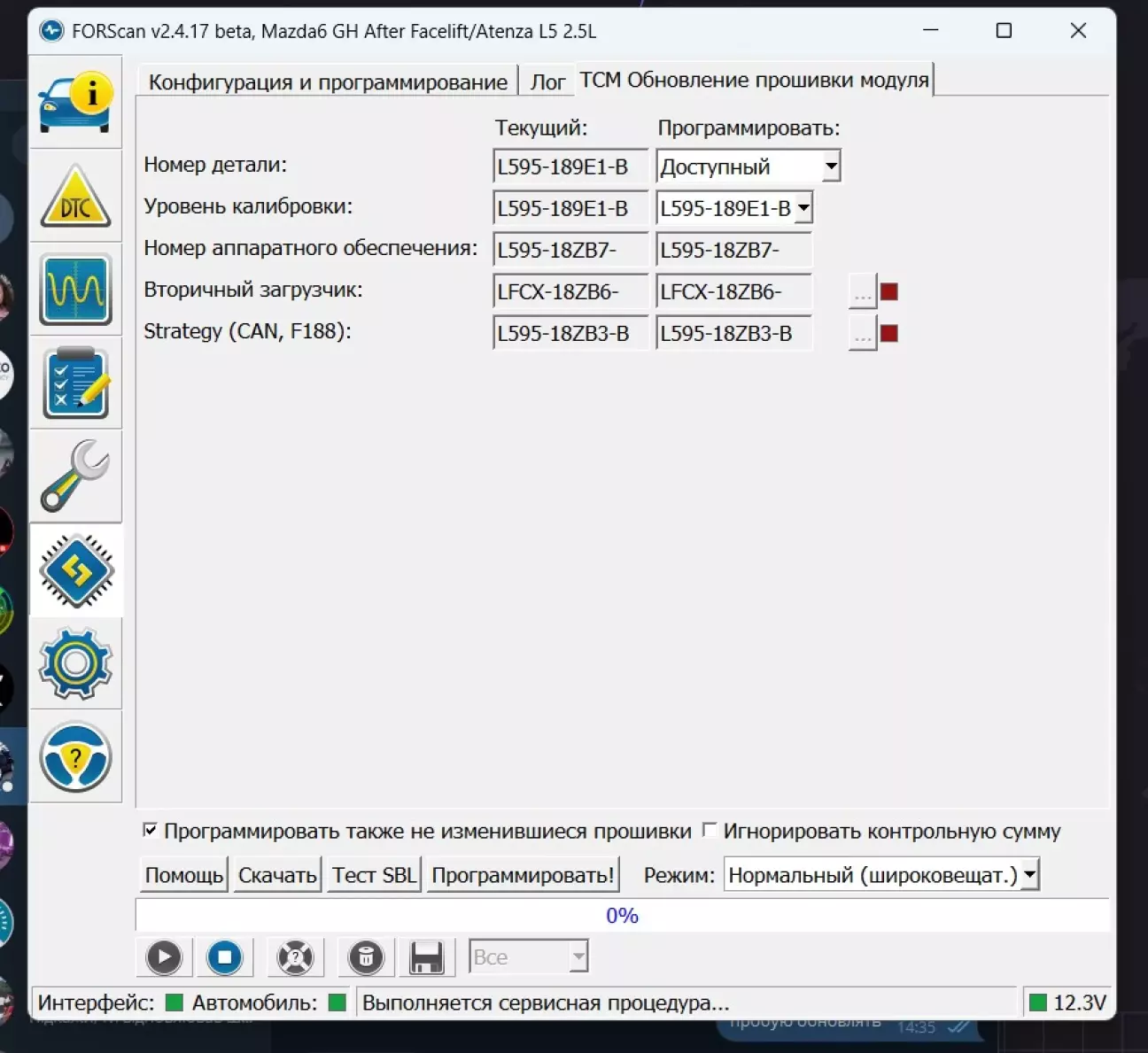
Task: Click red indicator next to Strategy row
Action: click(x=889, y=333)
